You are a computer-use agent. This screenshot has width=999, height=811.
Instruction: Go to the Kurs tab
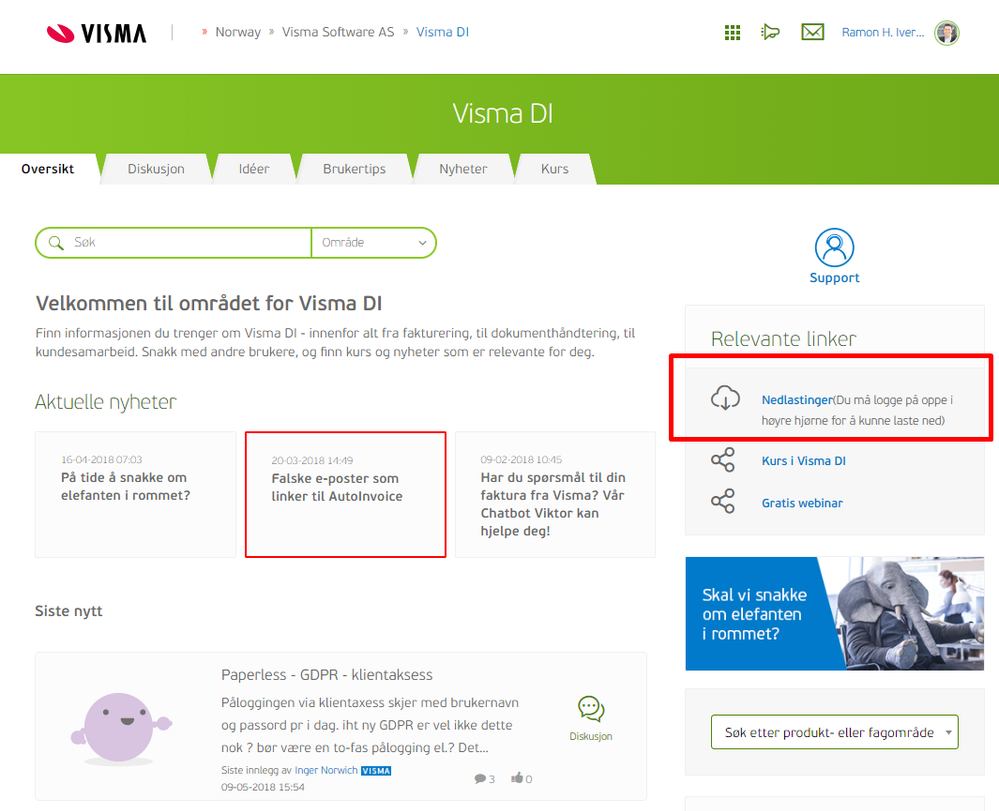pyautogui.click(x=555, y=169)
